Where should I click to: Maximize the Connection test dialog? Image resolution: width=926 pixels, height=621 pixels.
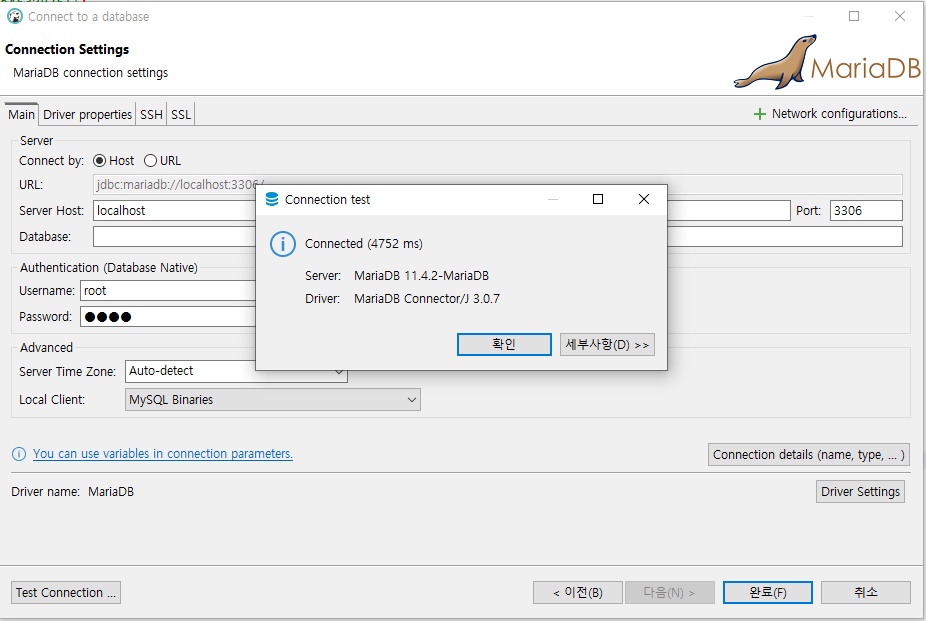[598, 200]
